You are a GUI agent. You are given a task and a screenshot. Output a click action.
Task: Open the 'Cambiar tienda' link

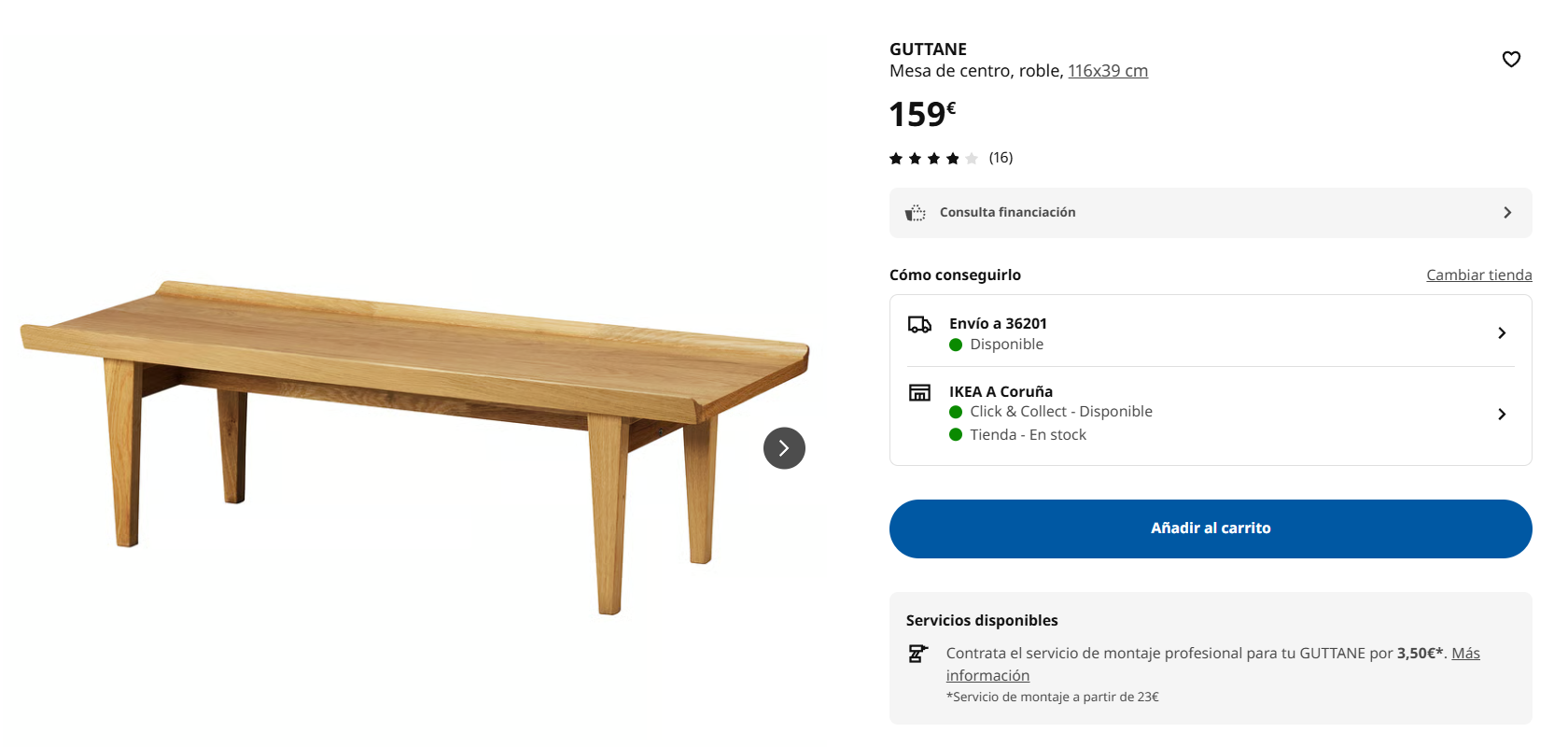1478,275
